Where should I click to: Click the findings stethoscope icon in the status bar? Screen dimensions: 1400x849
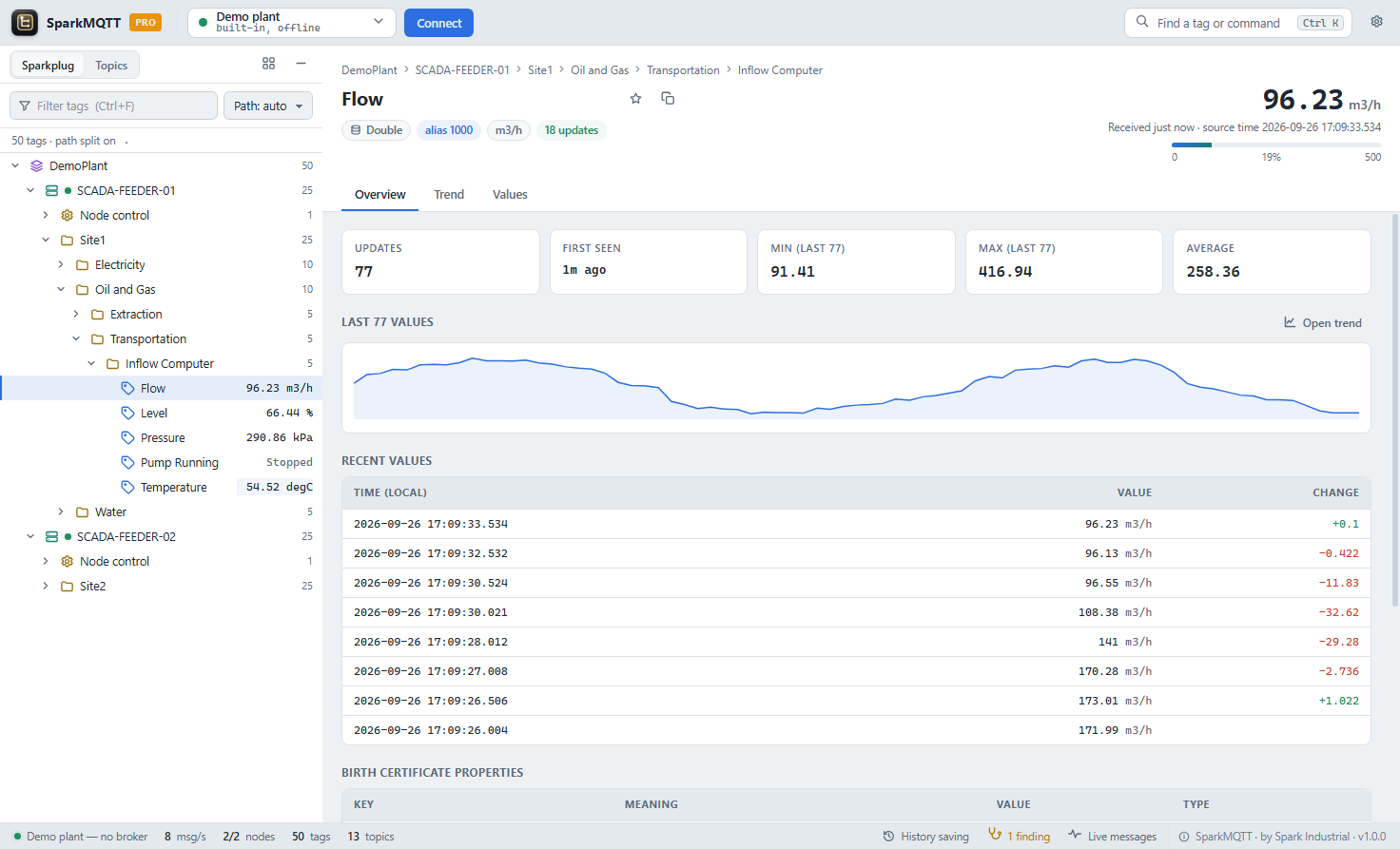(x=995, y=835)
